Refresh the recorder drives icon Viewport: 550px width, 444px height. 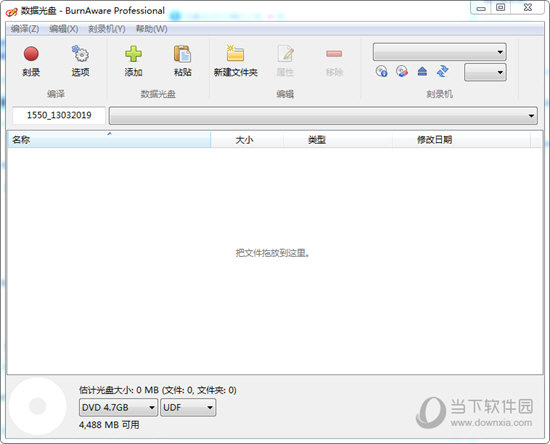(x=443, y=71)
